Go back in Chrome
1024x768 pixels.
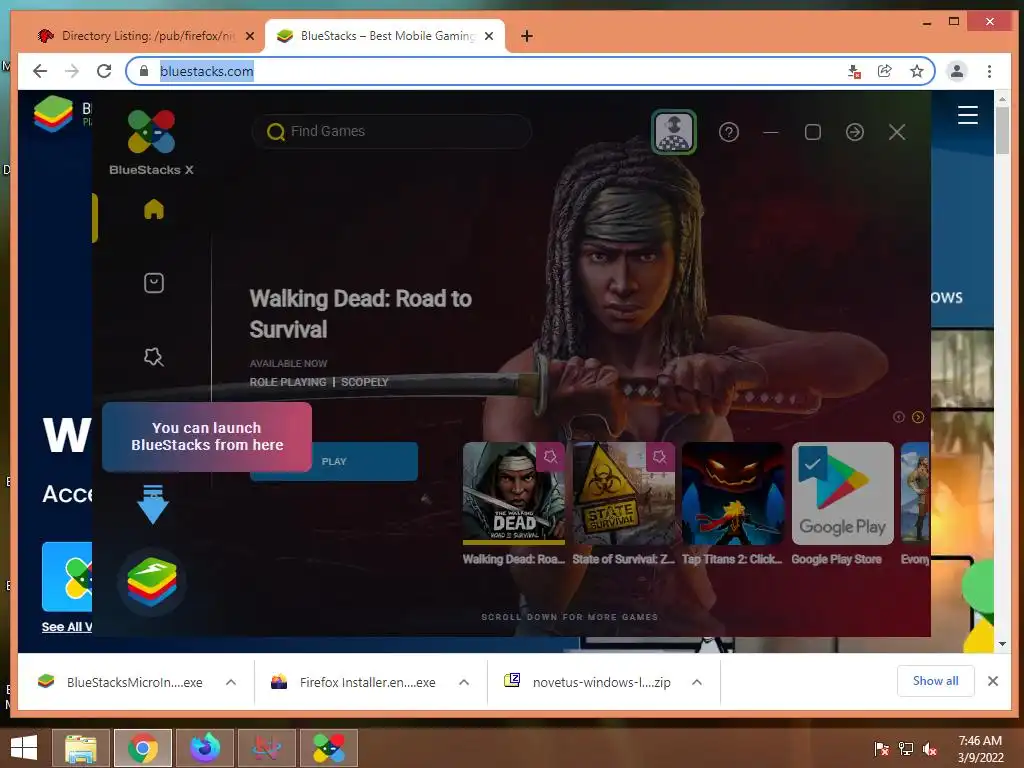40,71
